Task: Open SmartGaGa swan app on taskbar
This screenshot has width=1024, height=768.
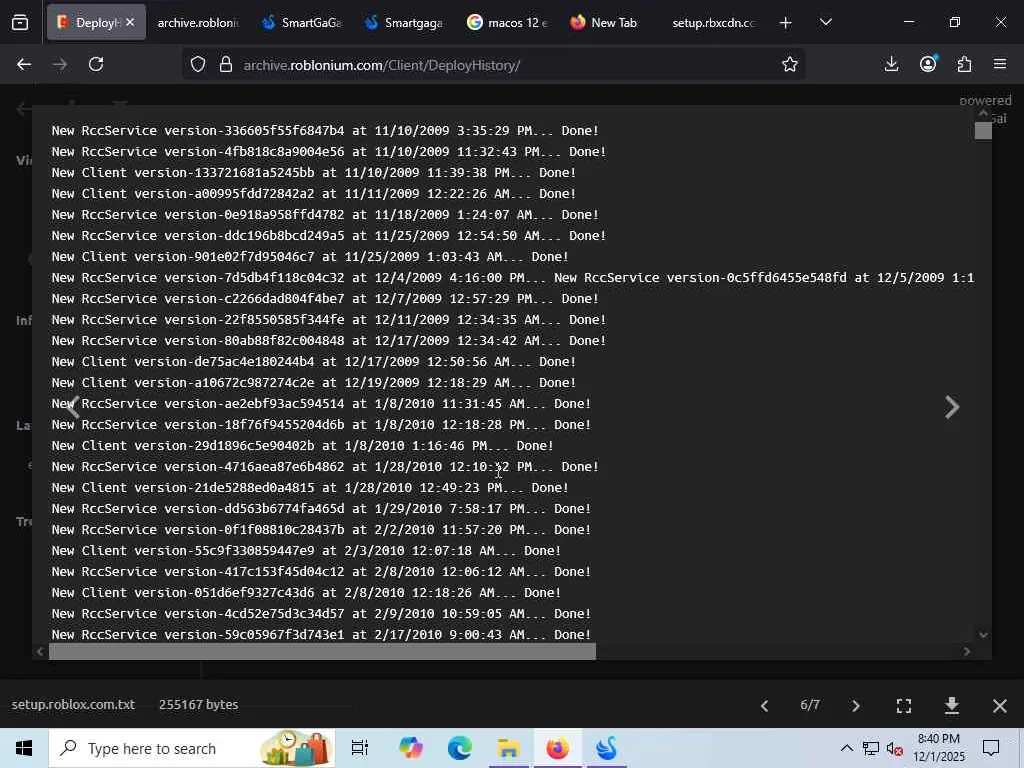Action: click(x=606, y=748)
